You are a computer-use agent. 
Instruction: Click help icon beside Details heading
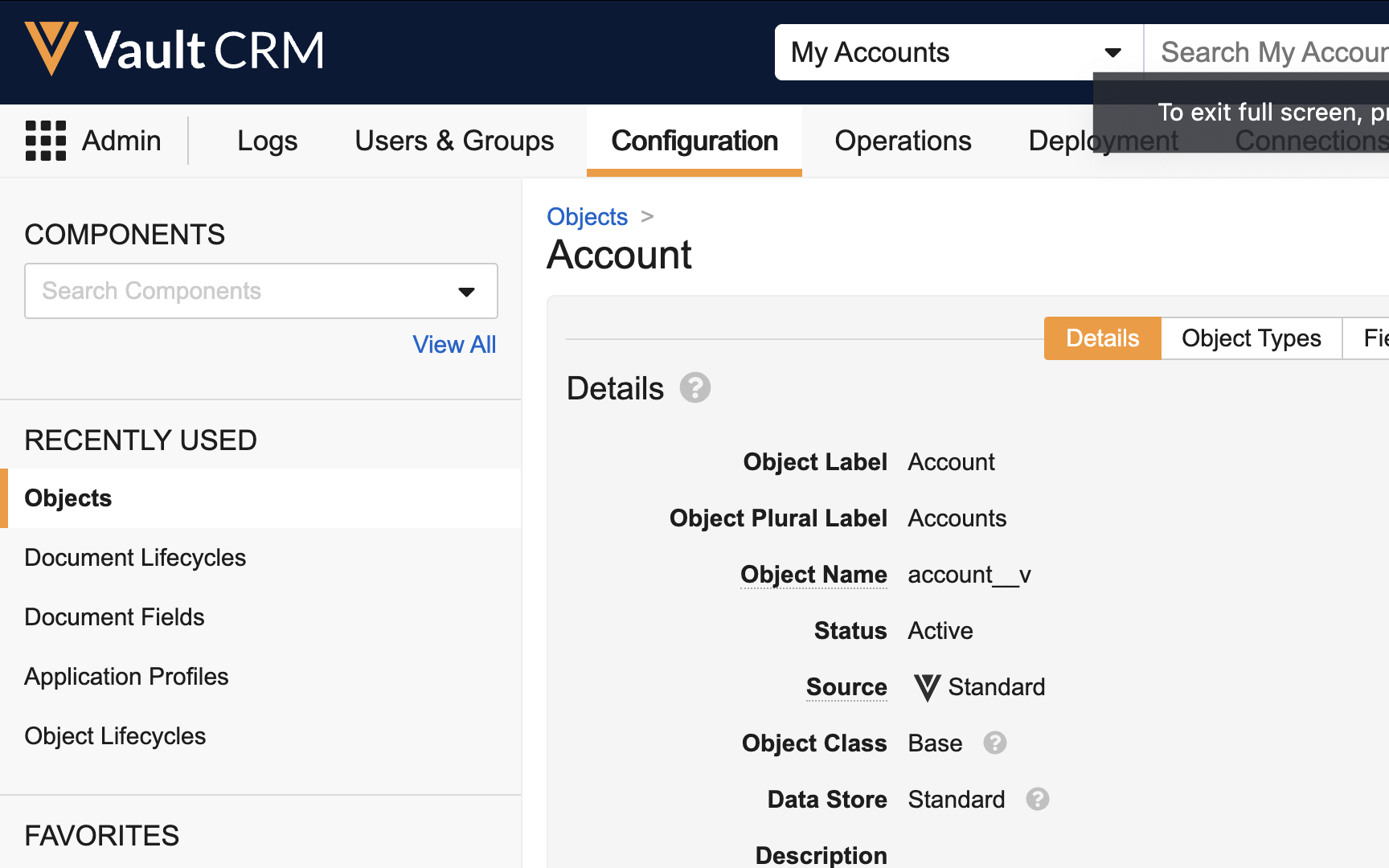pyautogui.click(x=694, y=388)
